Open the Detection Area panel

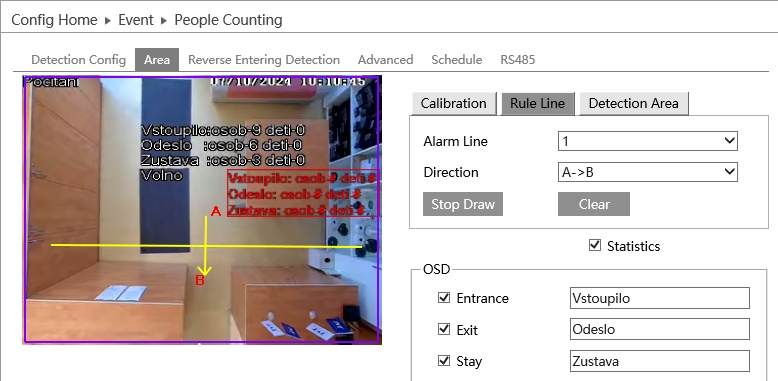point(634,104)
